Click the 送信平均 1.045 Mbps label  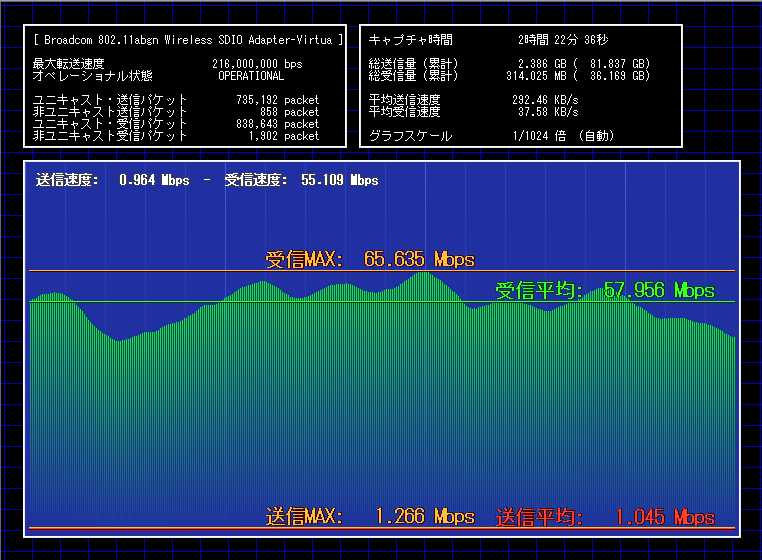tap(605, 517)
